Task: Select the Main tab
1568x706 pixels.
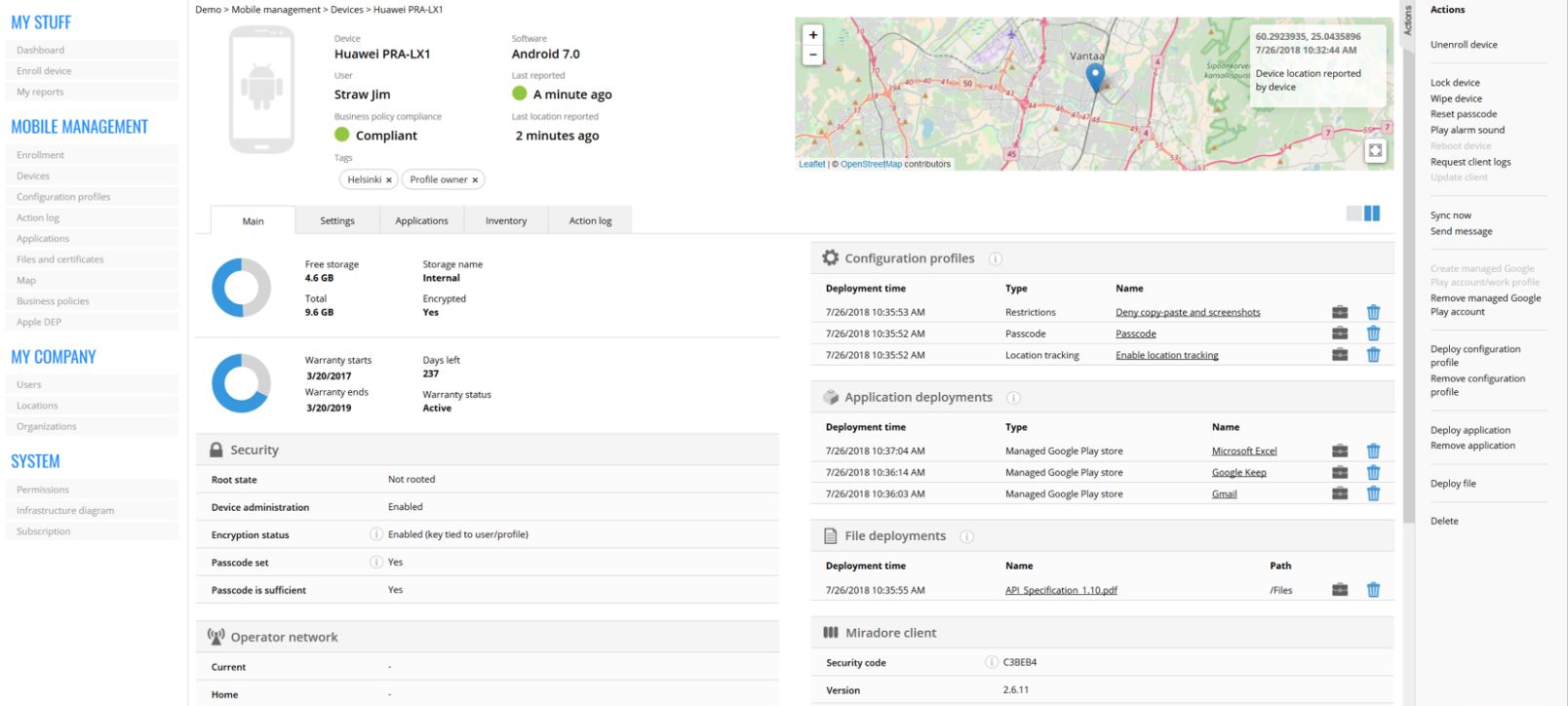Action: [253, 220]
